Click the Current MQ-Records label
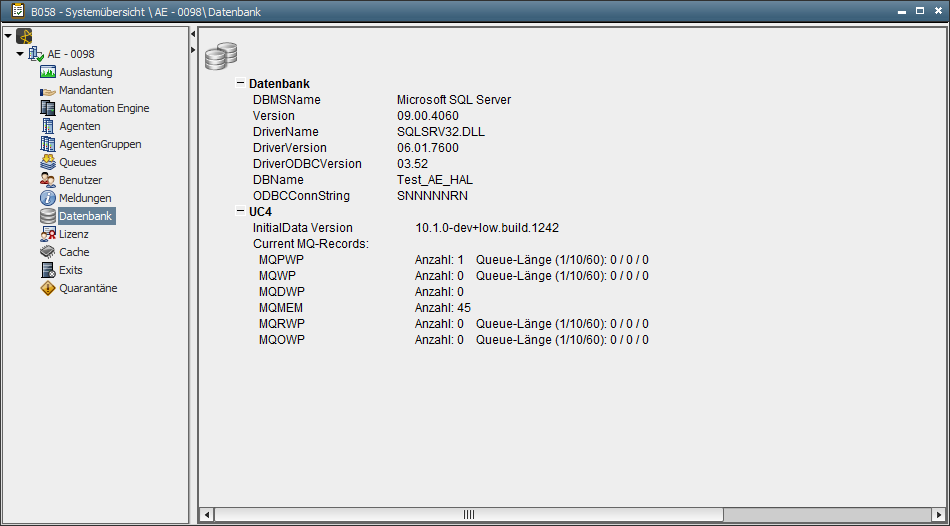 311,244
